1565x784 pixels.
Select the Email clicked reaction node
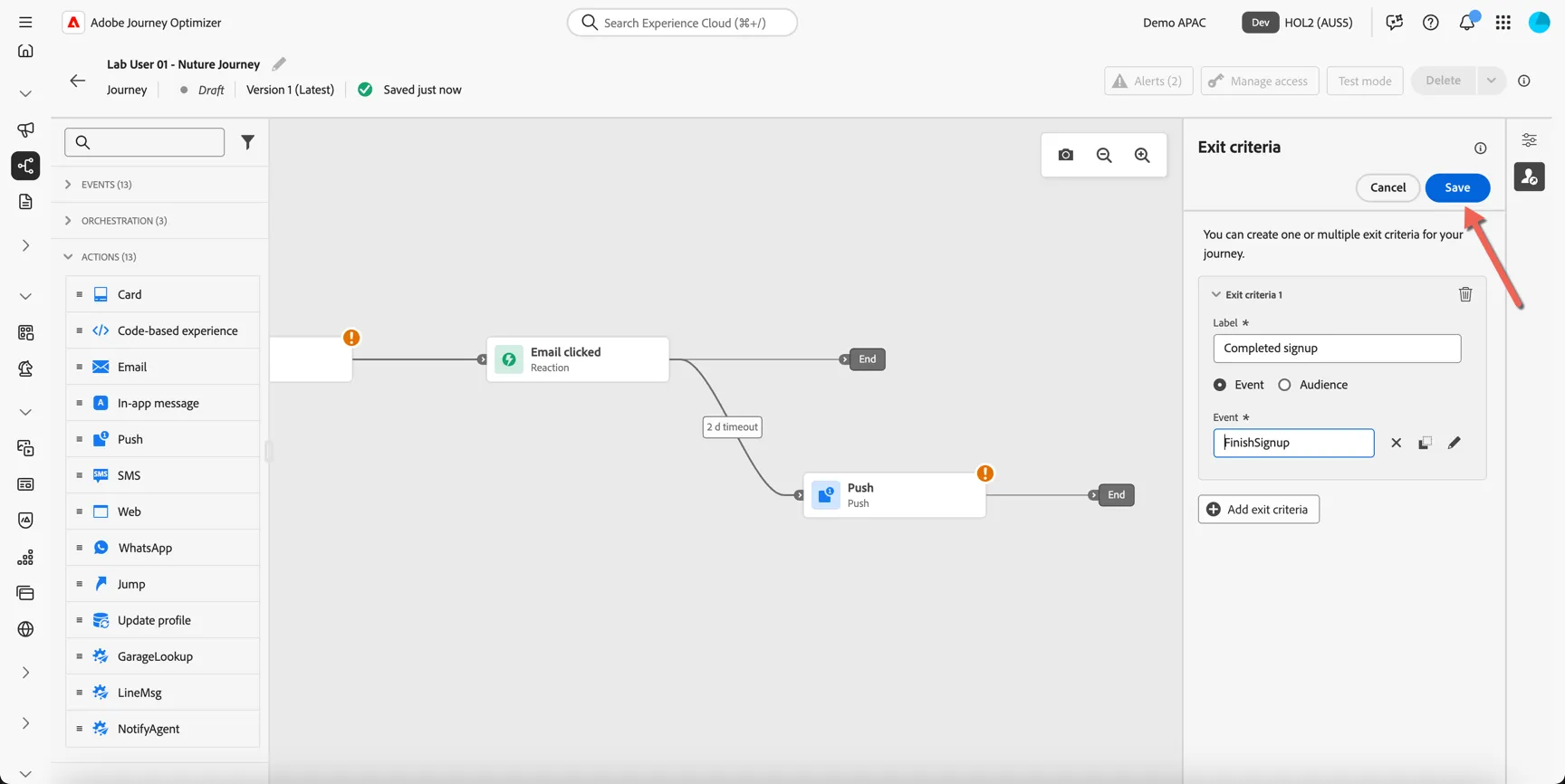tap(578, 359)
